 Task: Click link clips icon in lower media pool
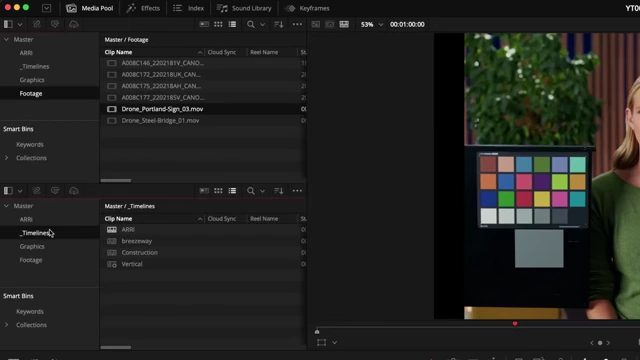tap(37, 191)
